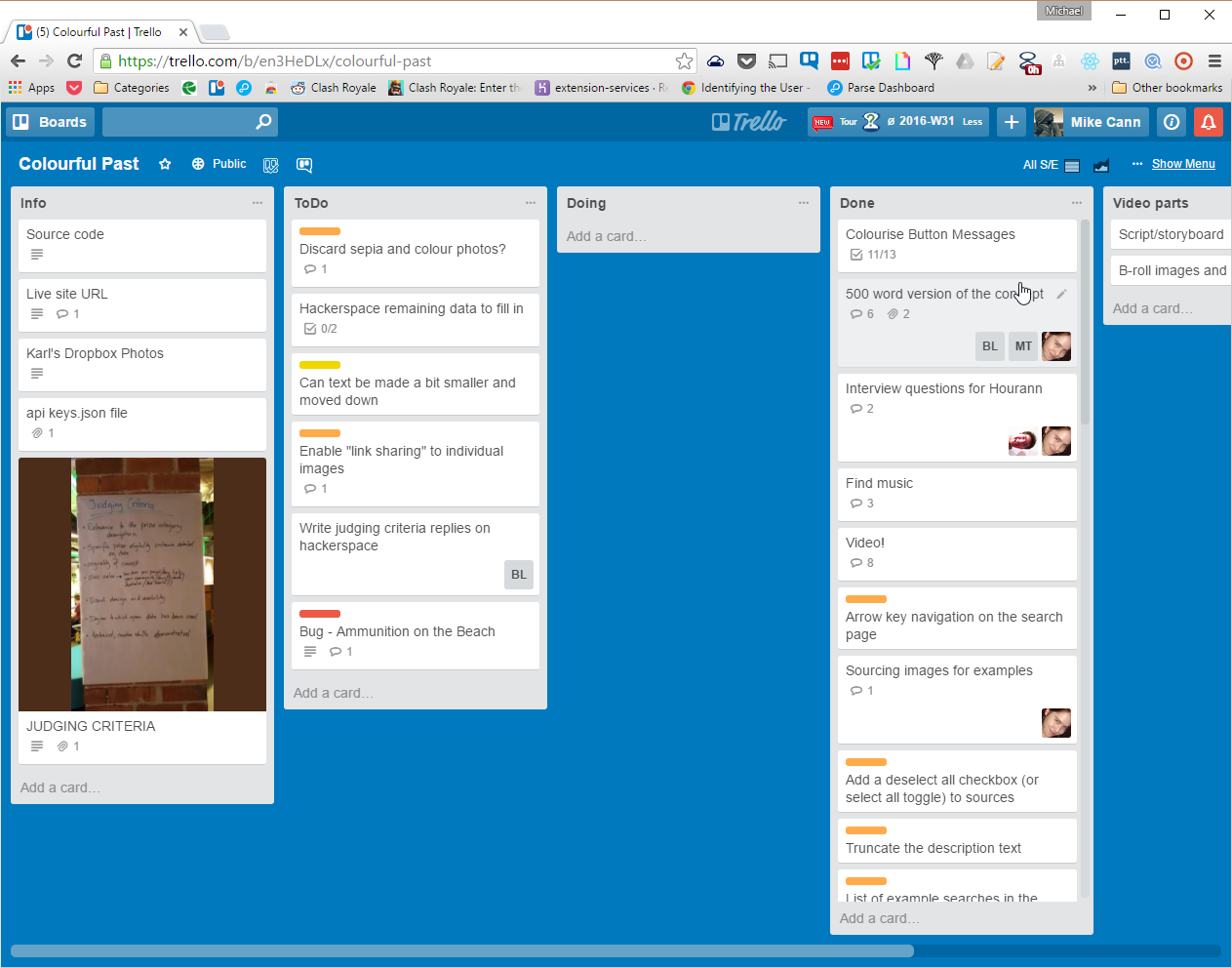The image size is (1232, 968).
Task: Click the plus create button
Action: (x=1012, y=122)
